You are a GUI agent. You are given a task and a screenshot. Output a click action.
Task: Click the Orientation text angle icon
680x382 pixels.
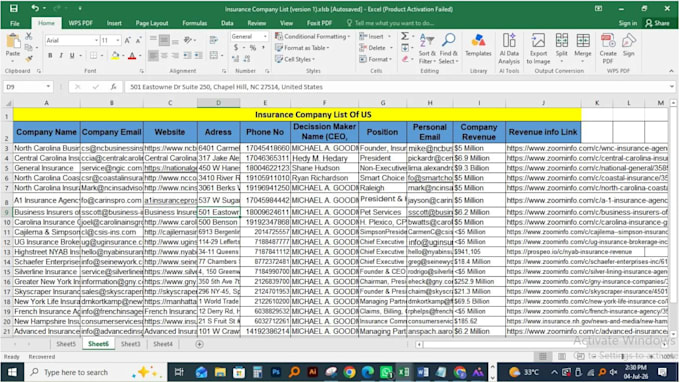(188, 40)
